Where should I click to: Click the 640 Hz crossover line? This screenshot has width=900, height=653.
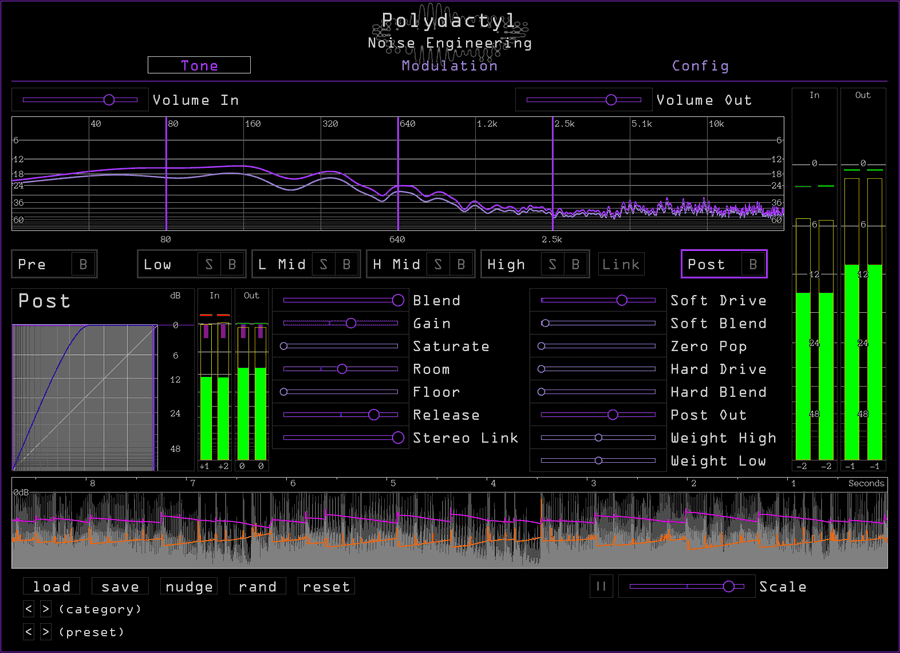point(398,173)
